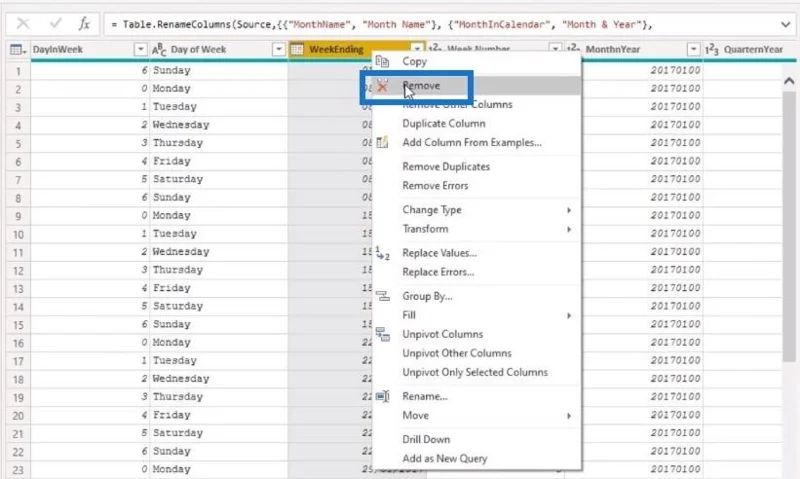Click the Rename icon
Viewport: 800px width, 479px height.
[383, 396]
